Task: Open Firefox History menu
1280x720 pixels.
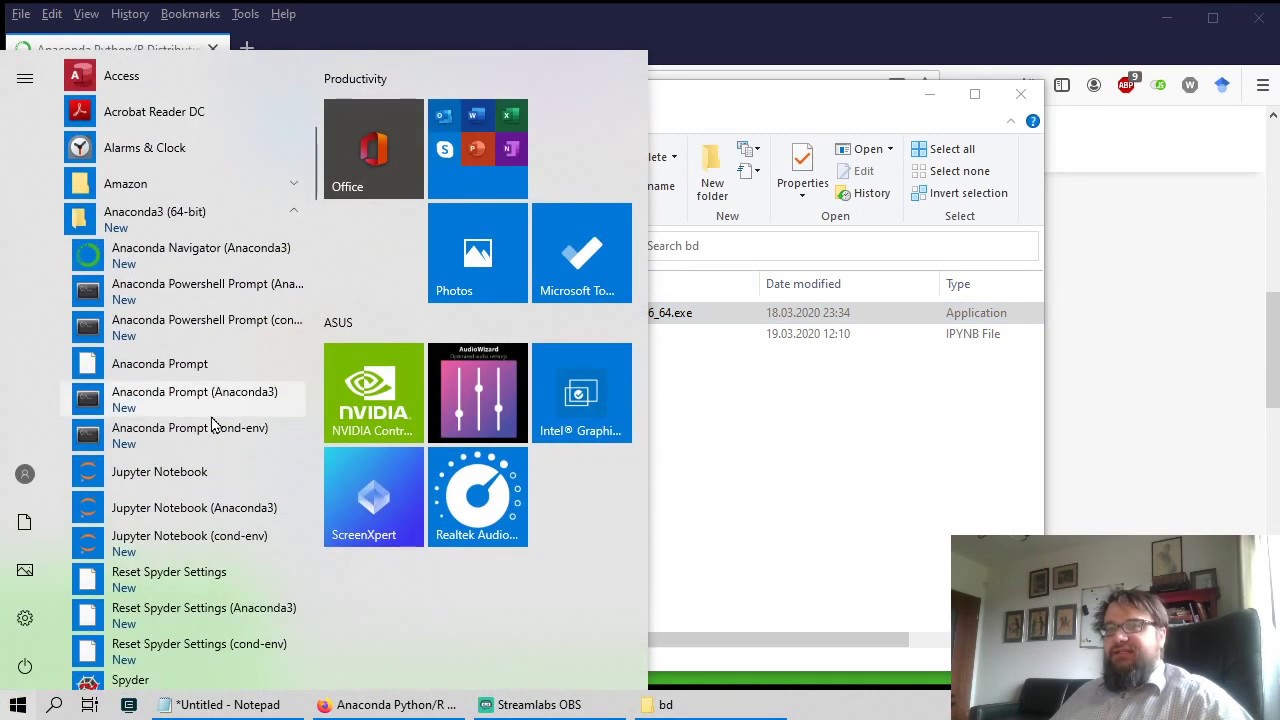Action: coord(129,14)
